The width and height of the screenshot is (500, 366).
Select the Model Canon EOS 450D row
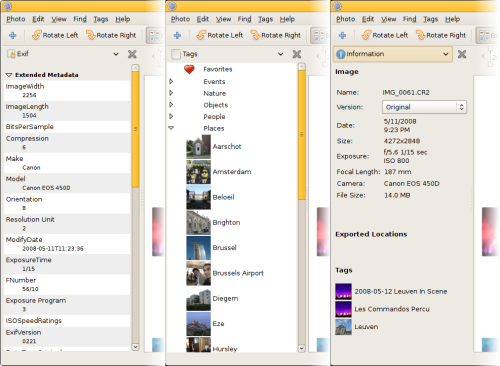pos(67,183)
